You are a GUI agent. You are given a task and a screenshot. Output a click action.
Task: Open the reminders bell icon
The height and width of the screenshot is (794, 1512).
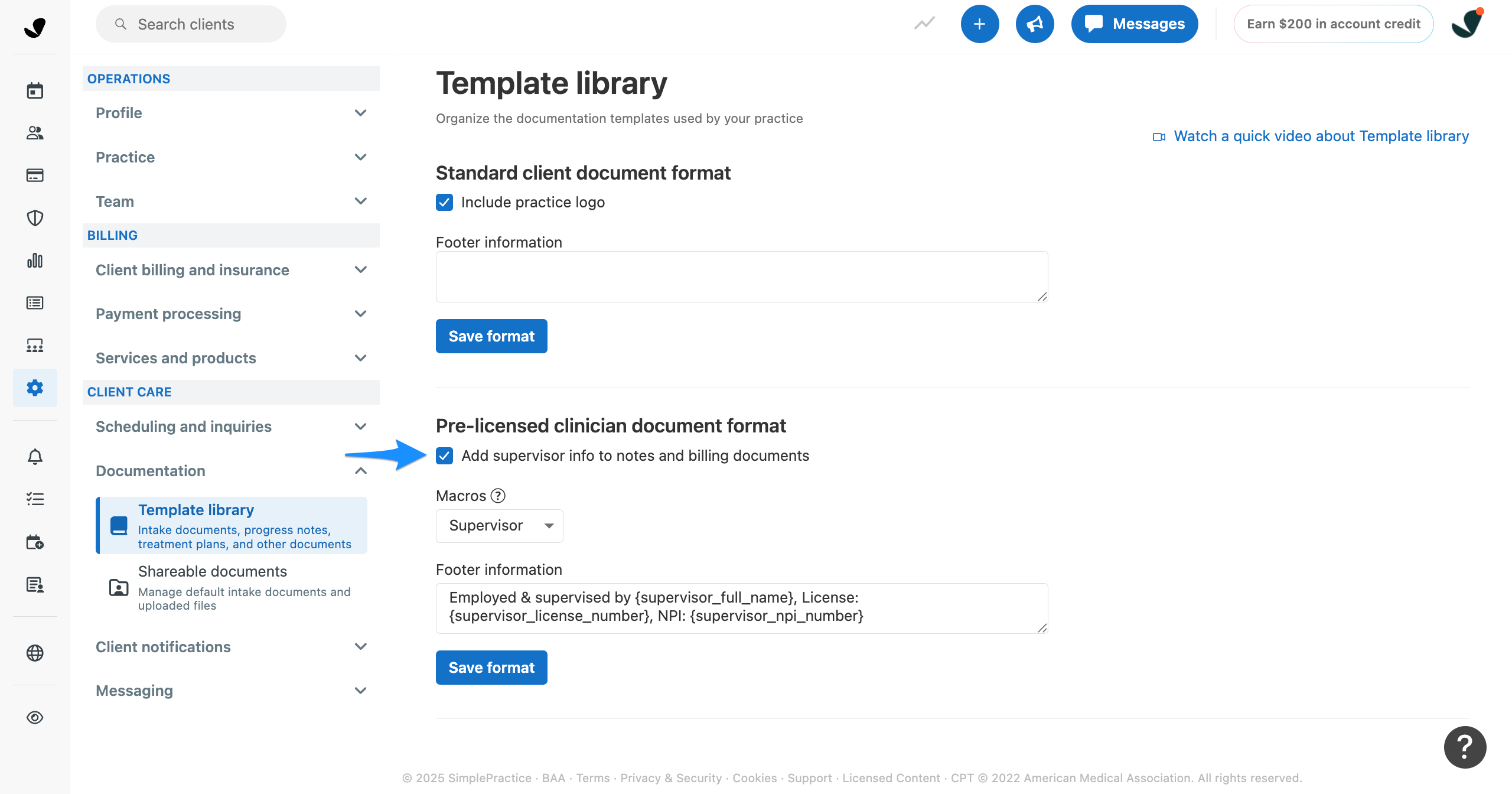(x=35, y=457)
